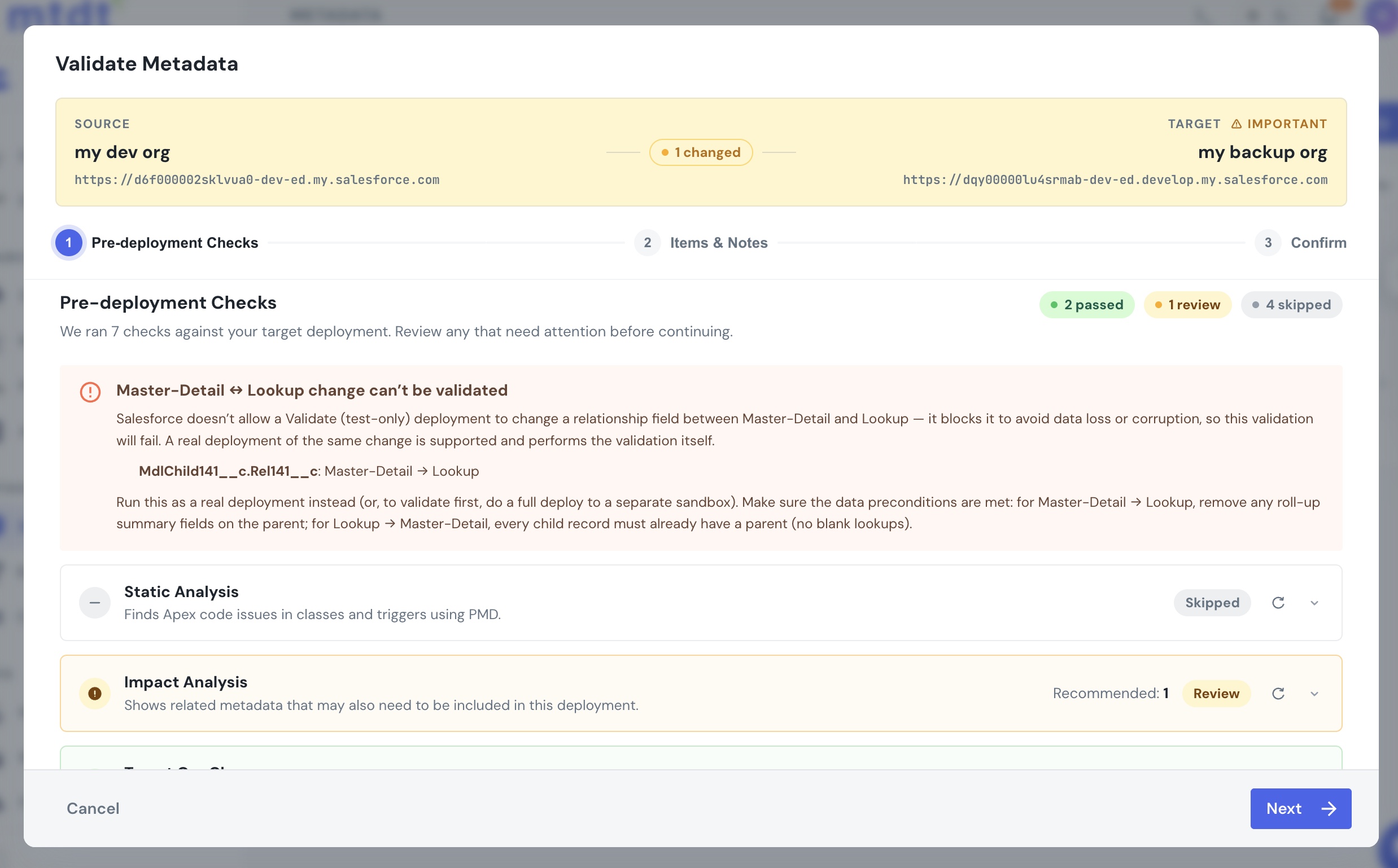The height and width of the screenshot is (868, 1398).
Task: Go to Pre-deployment Checks step
Action: 156,243
